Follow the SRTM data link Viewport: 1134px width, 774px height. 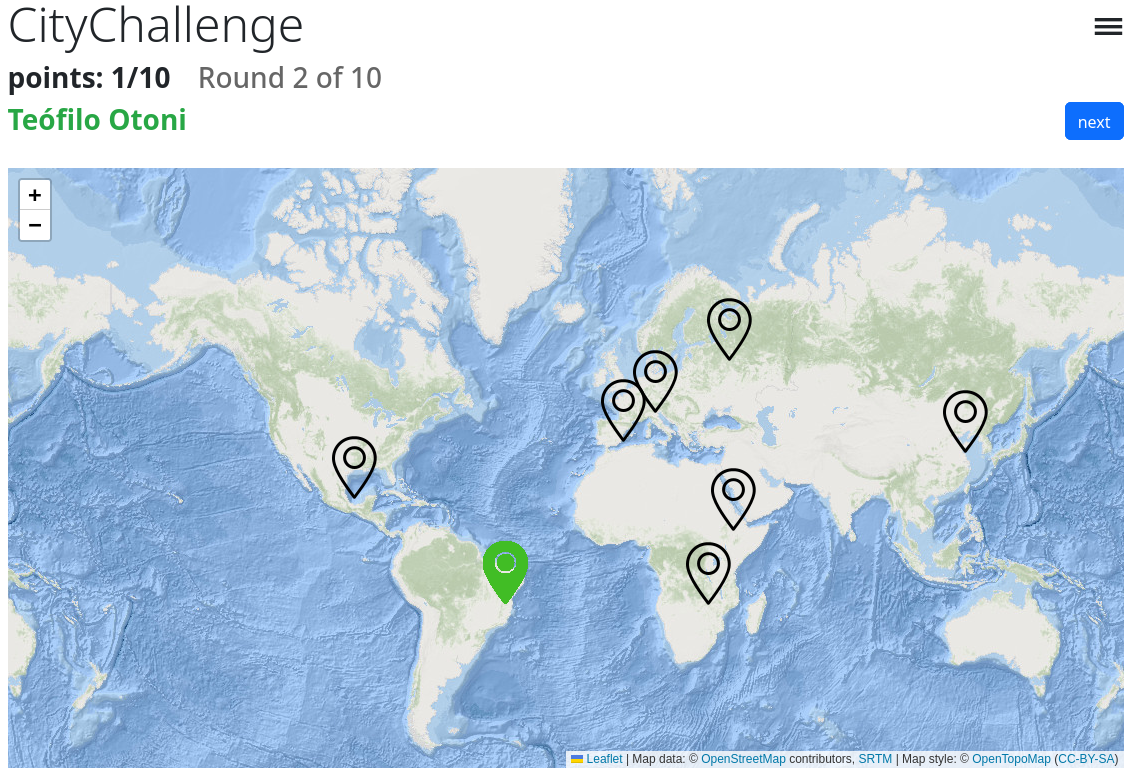pos(875,759)
